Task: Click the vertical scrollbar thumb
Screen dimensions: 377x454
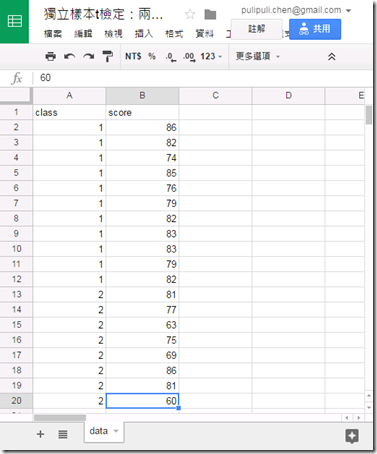Action: [369, 115]
